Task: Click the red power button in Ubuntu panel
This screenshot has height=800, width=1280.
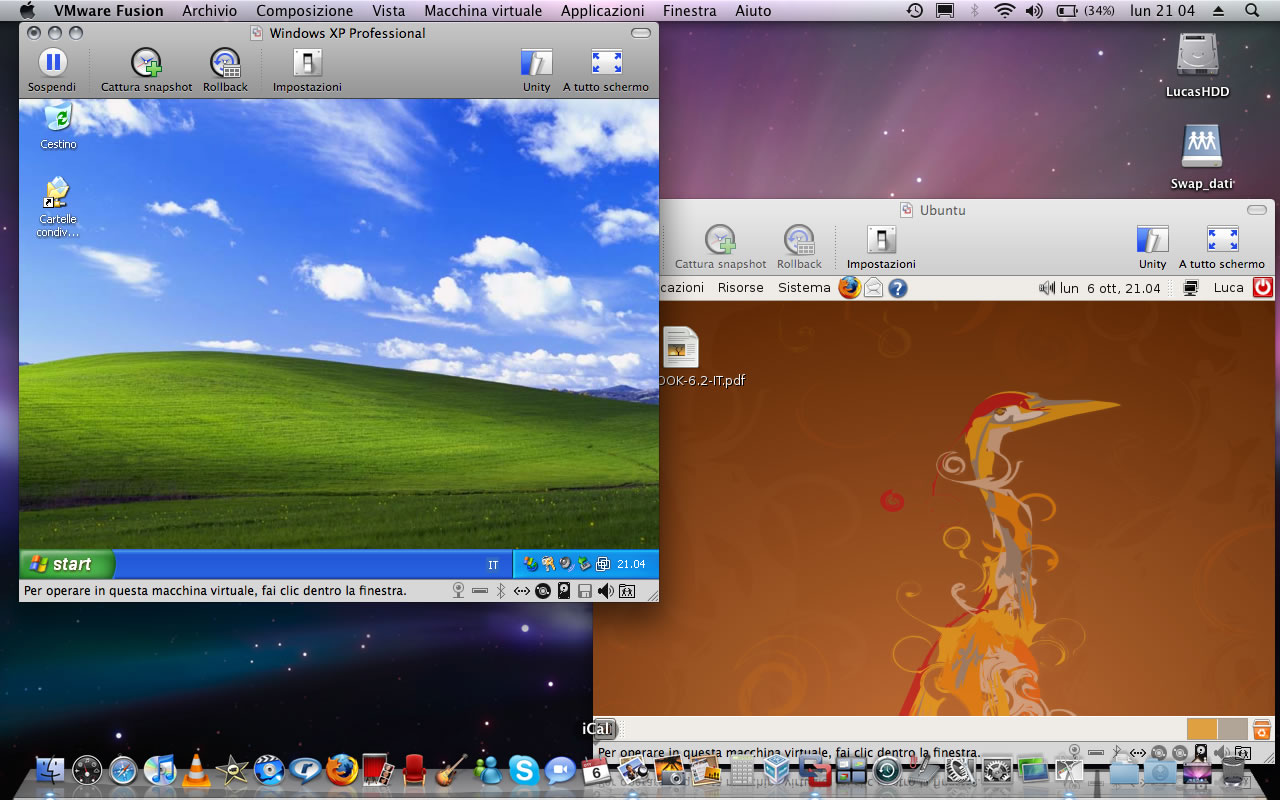Action: pyautogui.click(x=1263, y=288)
